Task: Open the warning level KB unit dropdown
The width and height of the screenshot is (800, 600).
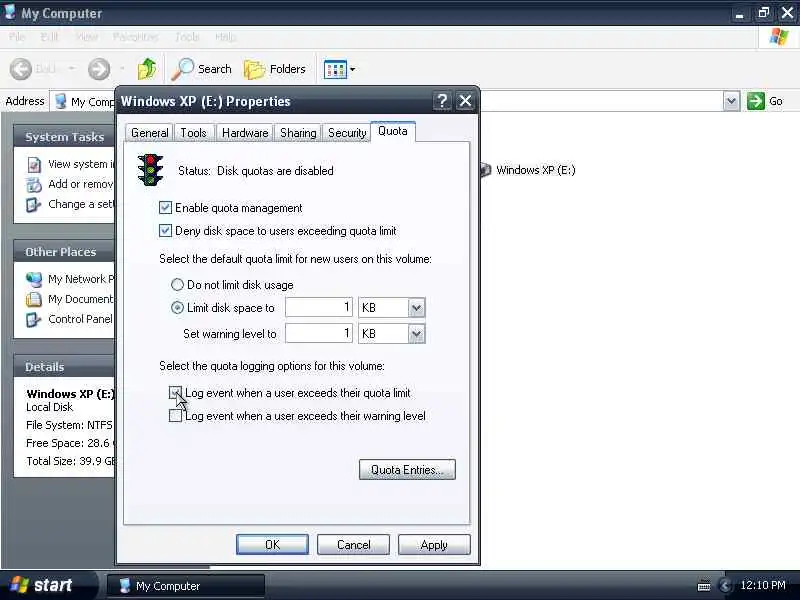Action: [x=416, y=334]
